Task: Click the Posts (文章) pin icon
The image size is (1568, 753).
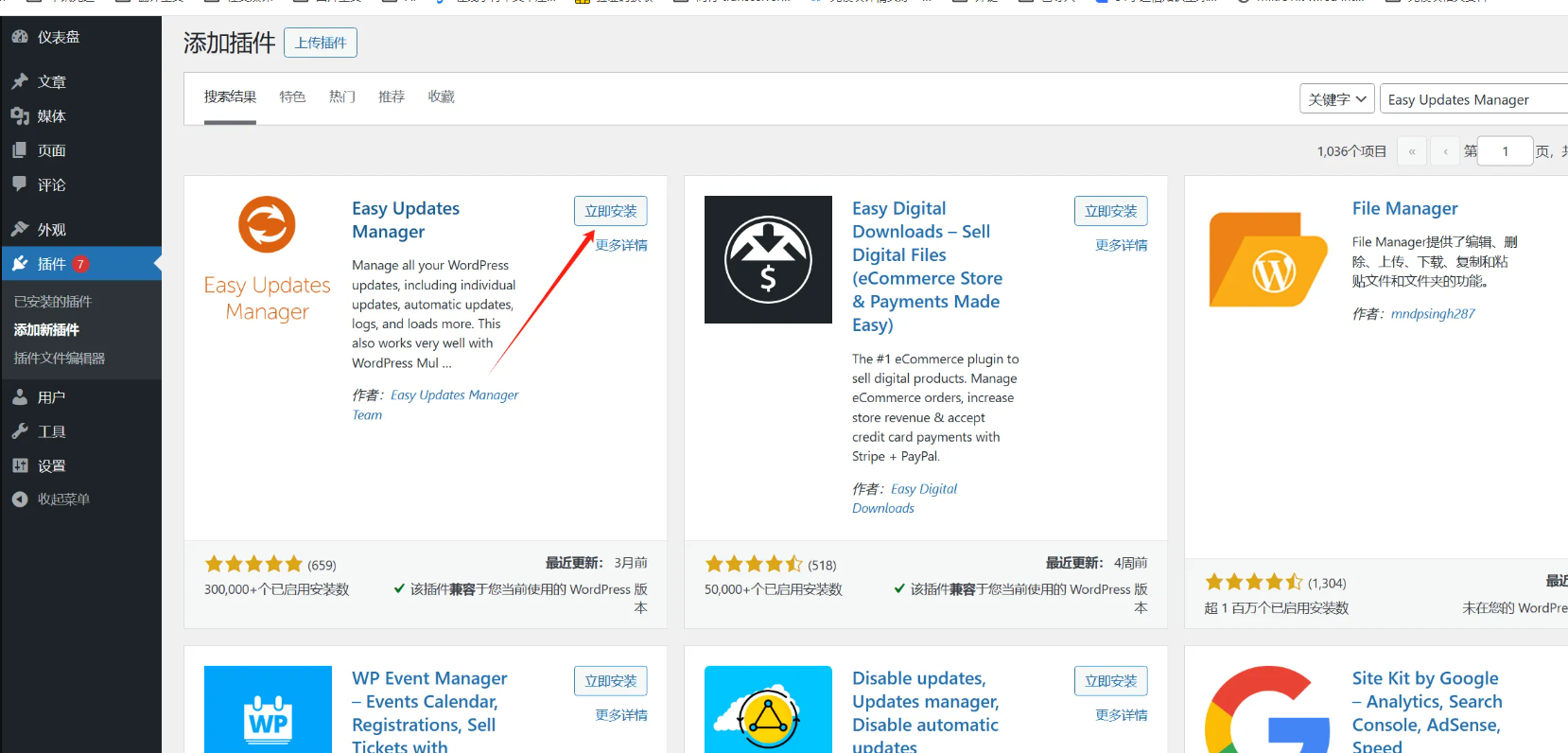Action: tap(20, 81)
